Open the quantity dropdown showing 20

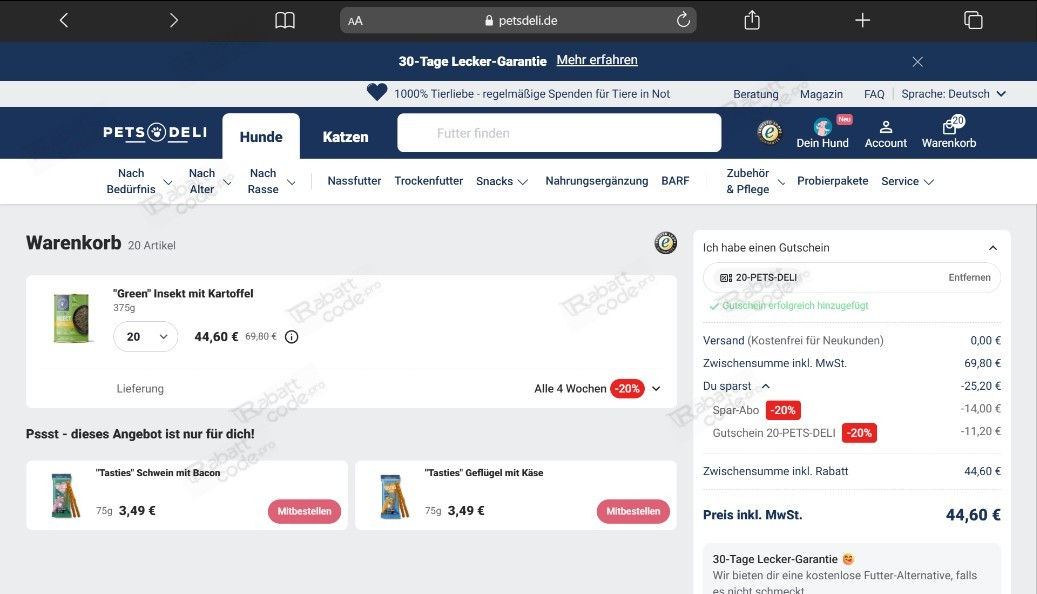145,337
